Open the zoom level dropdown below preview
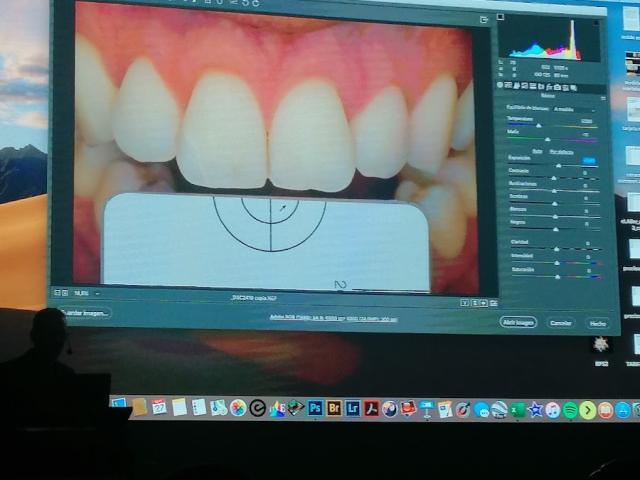 click(97, 293)
